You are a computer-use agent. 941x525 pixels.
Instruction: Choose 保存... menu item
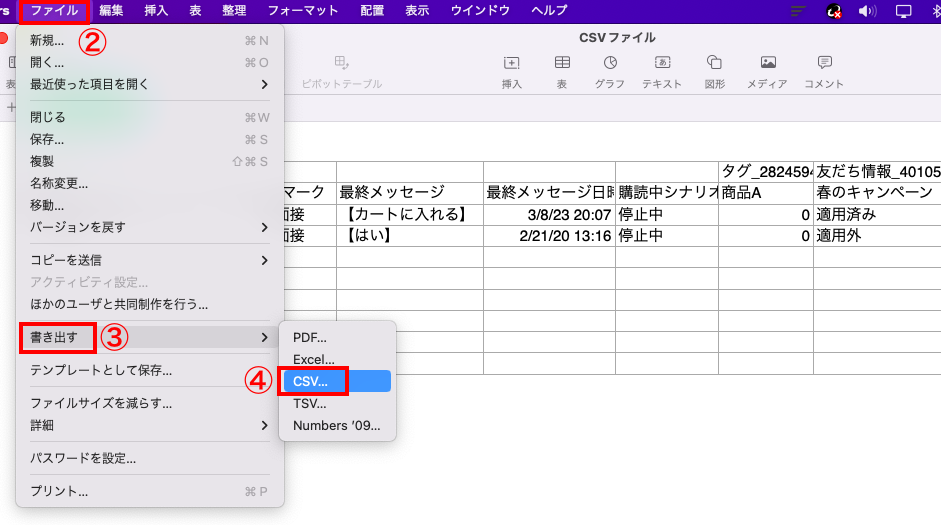[x=149, y=140]
